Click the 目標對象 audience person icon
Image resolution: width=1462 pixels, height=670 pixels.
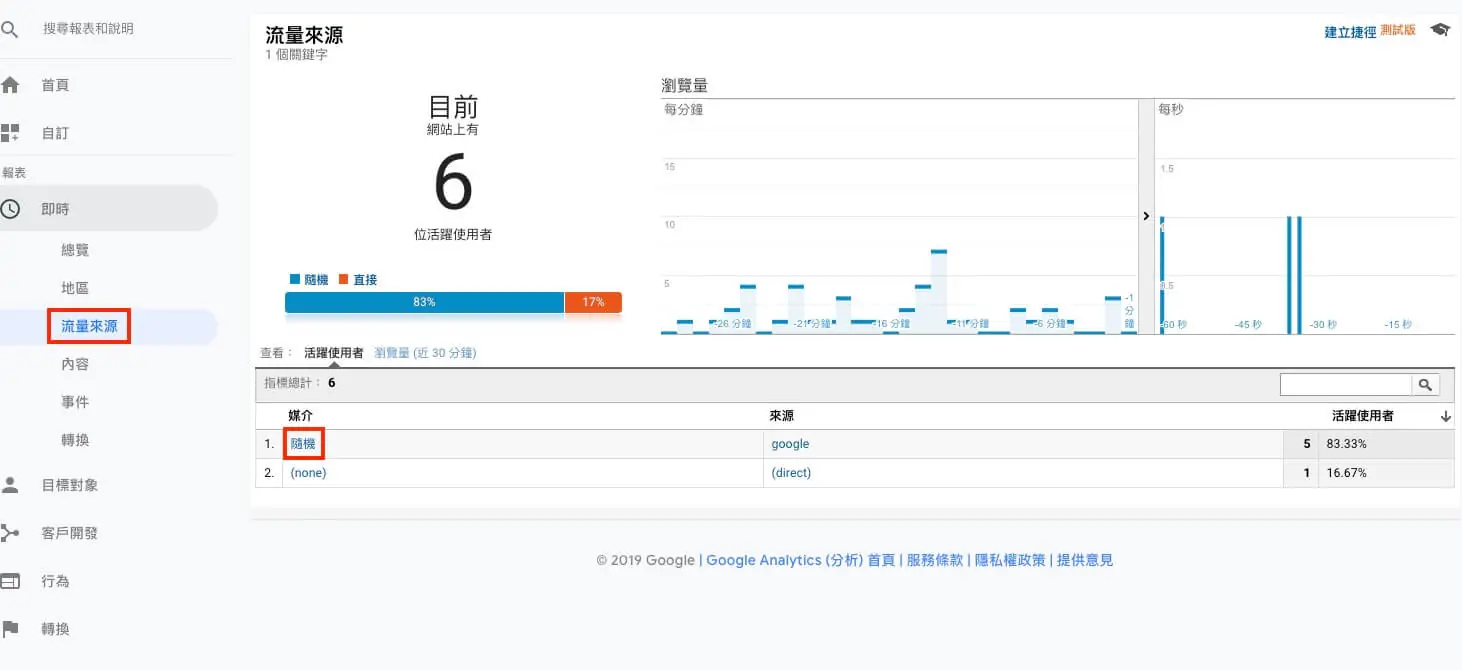coord(10,485)
